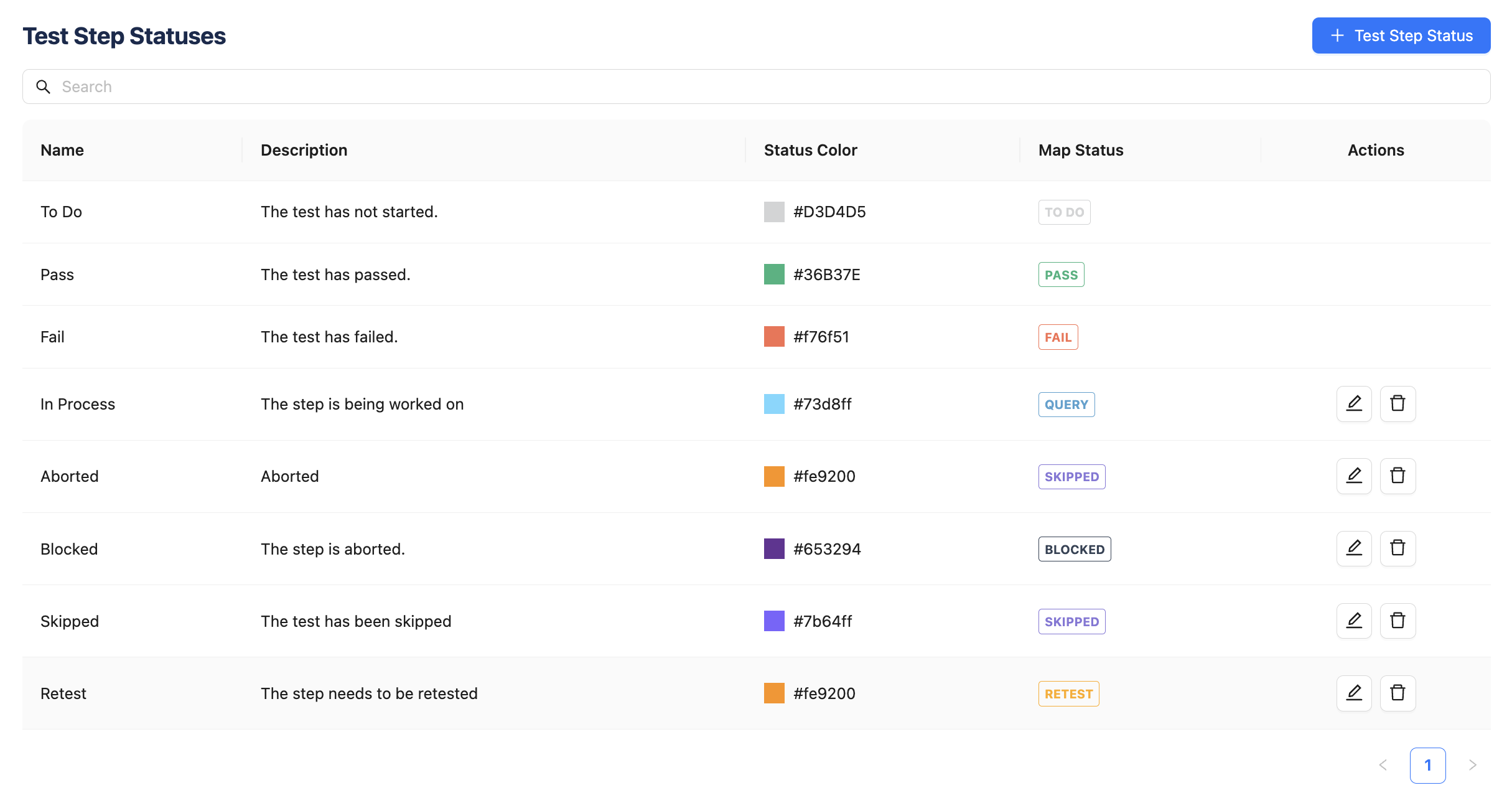The image size is (1512, 798).
Task: Add a new Test Step Status
Action: tap(1401, 35)
